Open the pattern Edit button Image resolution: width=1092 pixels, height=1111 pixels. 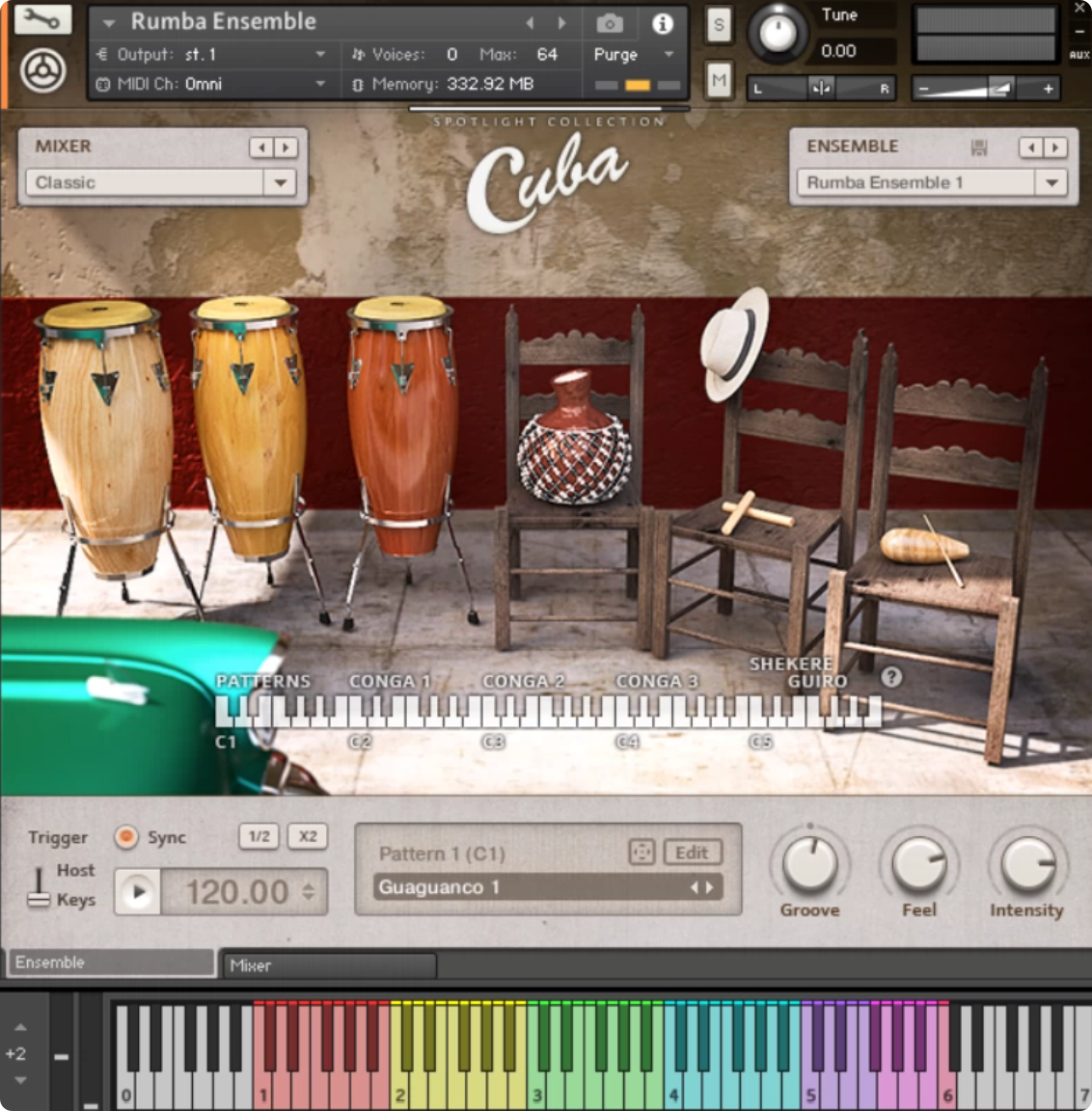pos(693,853)
